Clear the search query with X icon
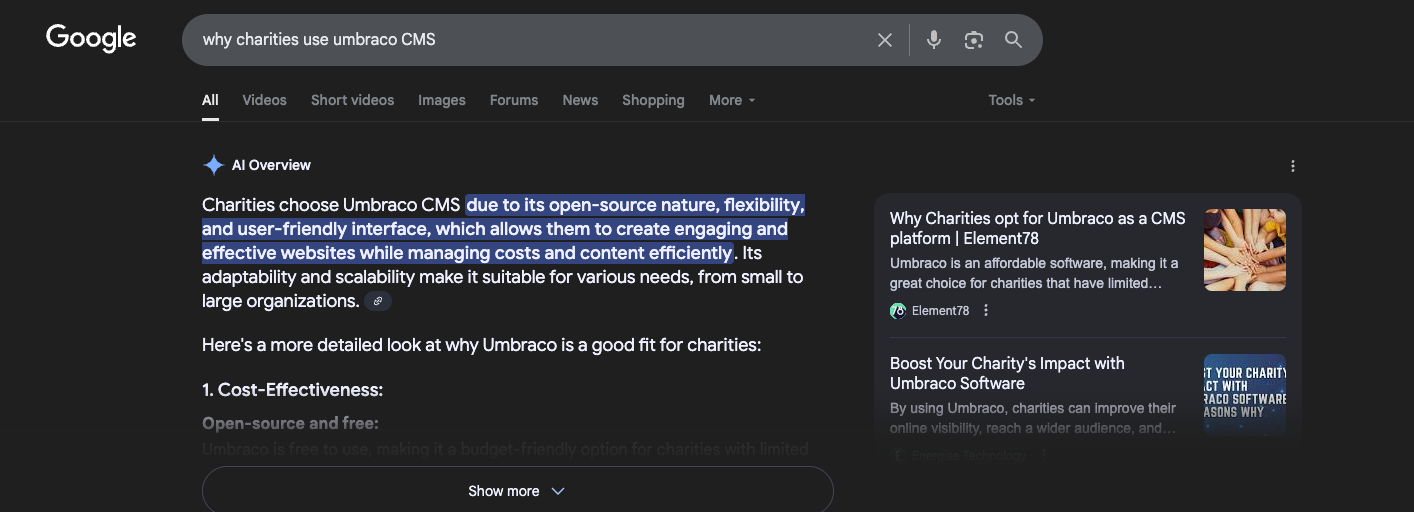Image resolution: width=1414 pixels, height=512 pixels. 884,40
